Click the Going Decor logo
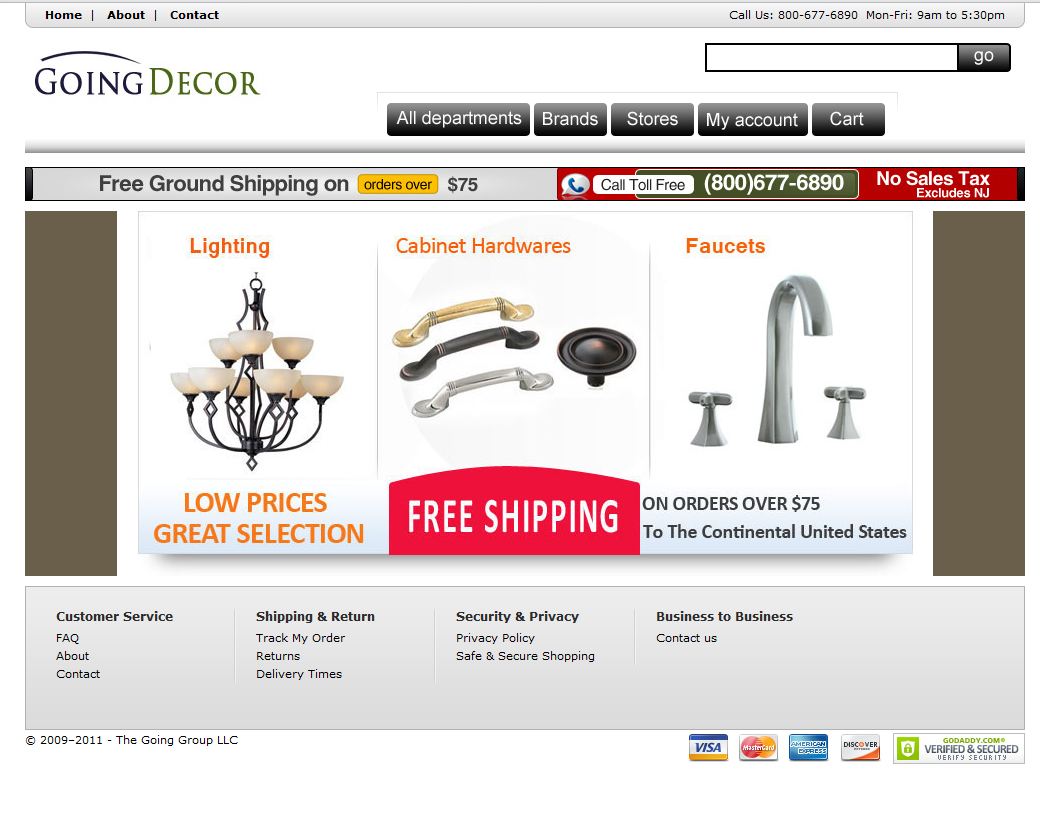Image resolution: width=1040 pixels, height=818 pixels. (146, 74)
